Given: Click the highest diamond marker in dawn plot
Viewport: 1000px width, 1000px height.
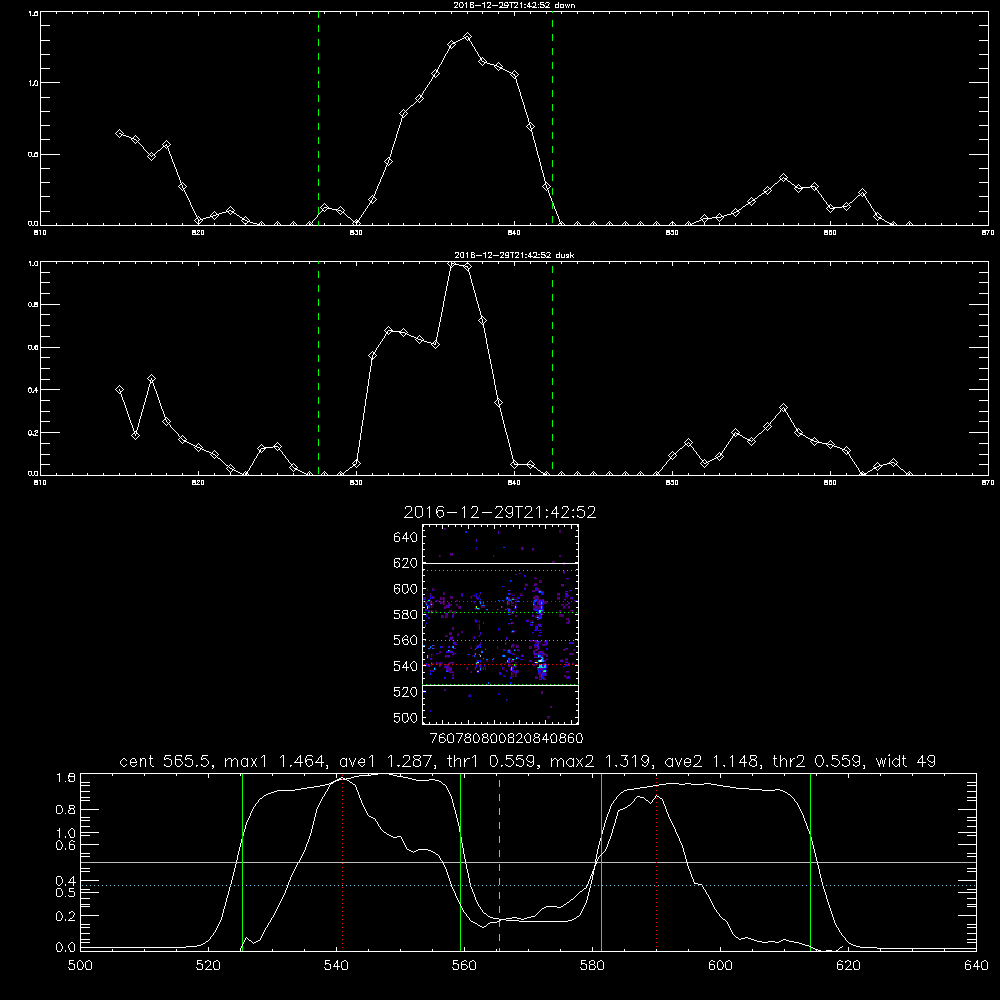Looking at the screenshot, I should point(467,36).
